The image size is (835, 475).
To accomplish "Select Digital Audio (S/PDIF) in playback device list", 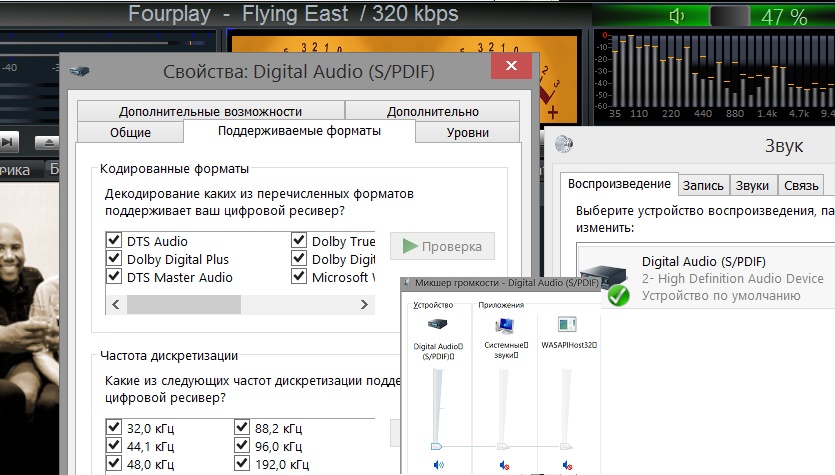I will 705,278.
